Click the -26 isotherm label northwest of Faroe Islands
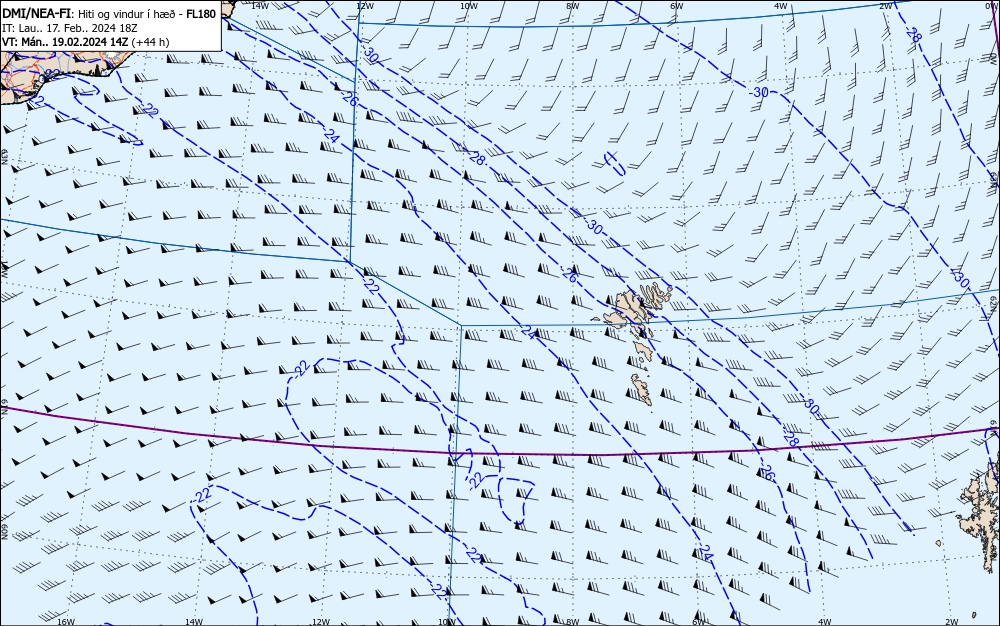This screenshot has width=1000, height=626. point(570,275)
